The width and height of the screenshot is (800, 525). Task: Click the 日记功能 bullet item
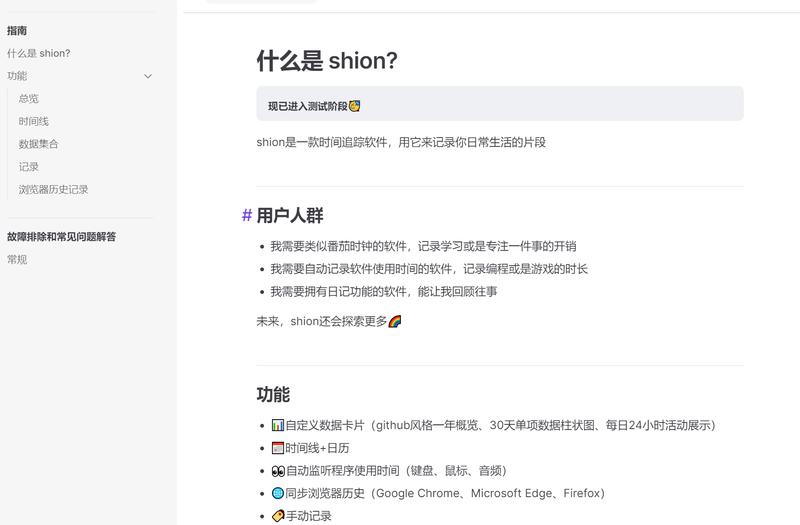(x=383, y=292)
